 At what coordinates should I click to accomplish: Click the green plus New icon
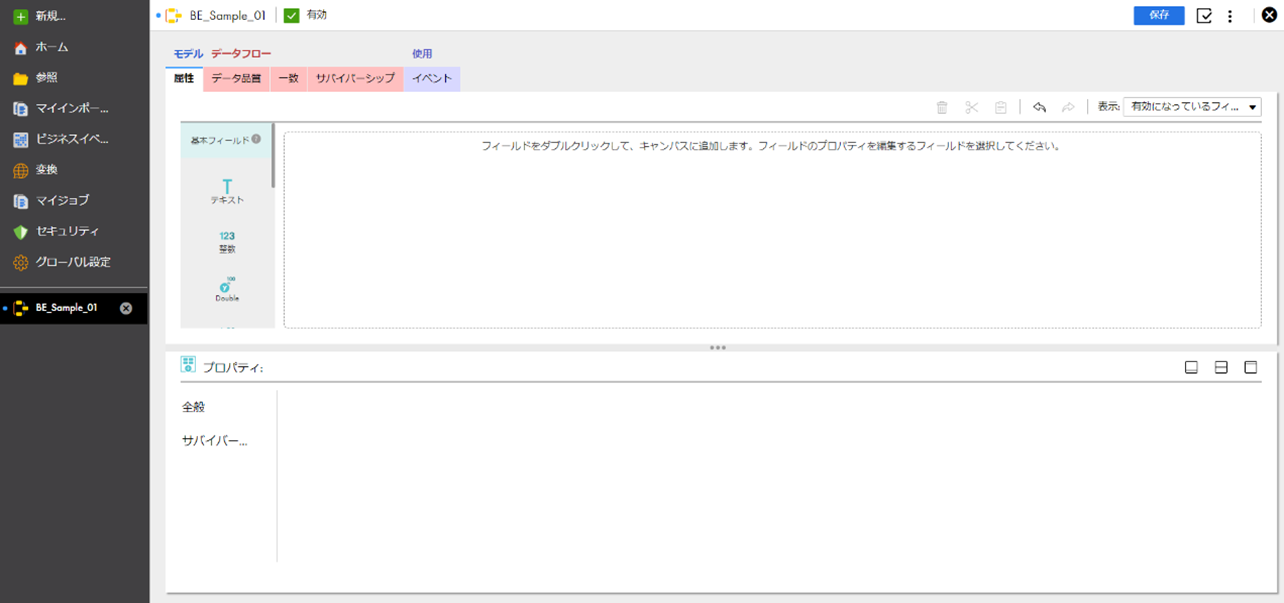point(20,16)
